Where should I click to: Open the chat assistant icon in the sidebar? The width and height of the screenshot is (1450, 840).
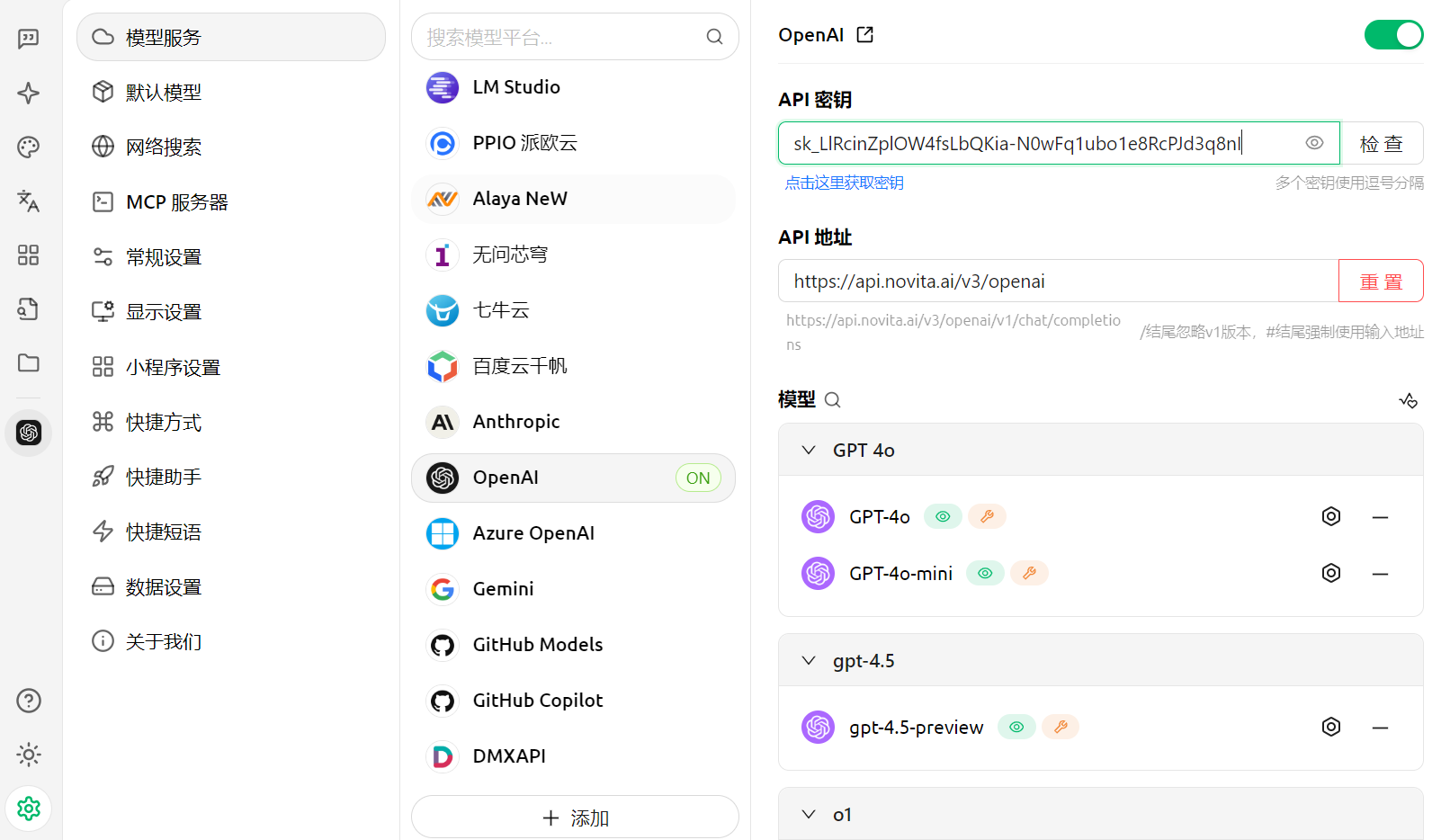29,39
